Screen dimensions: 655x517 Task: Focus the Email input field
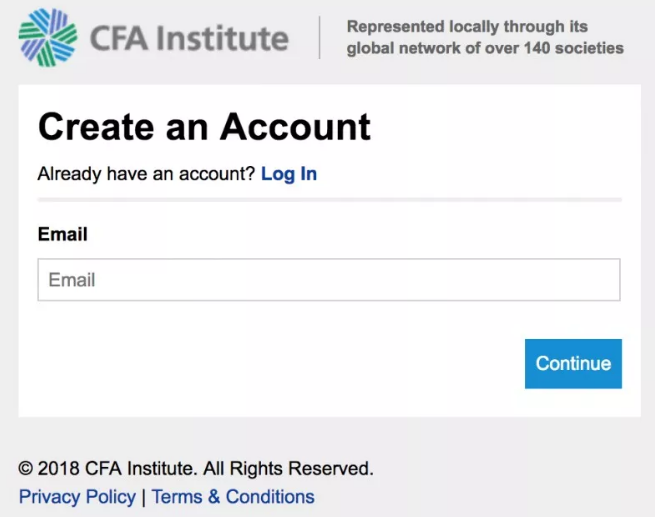[328, 280]
